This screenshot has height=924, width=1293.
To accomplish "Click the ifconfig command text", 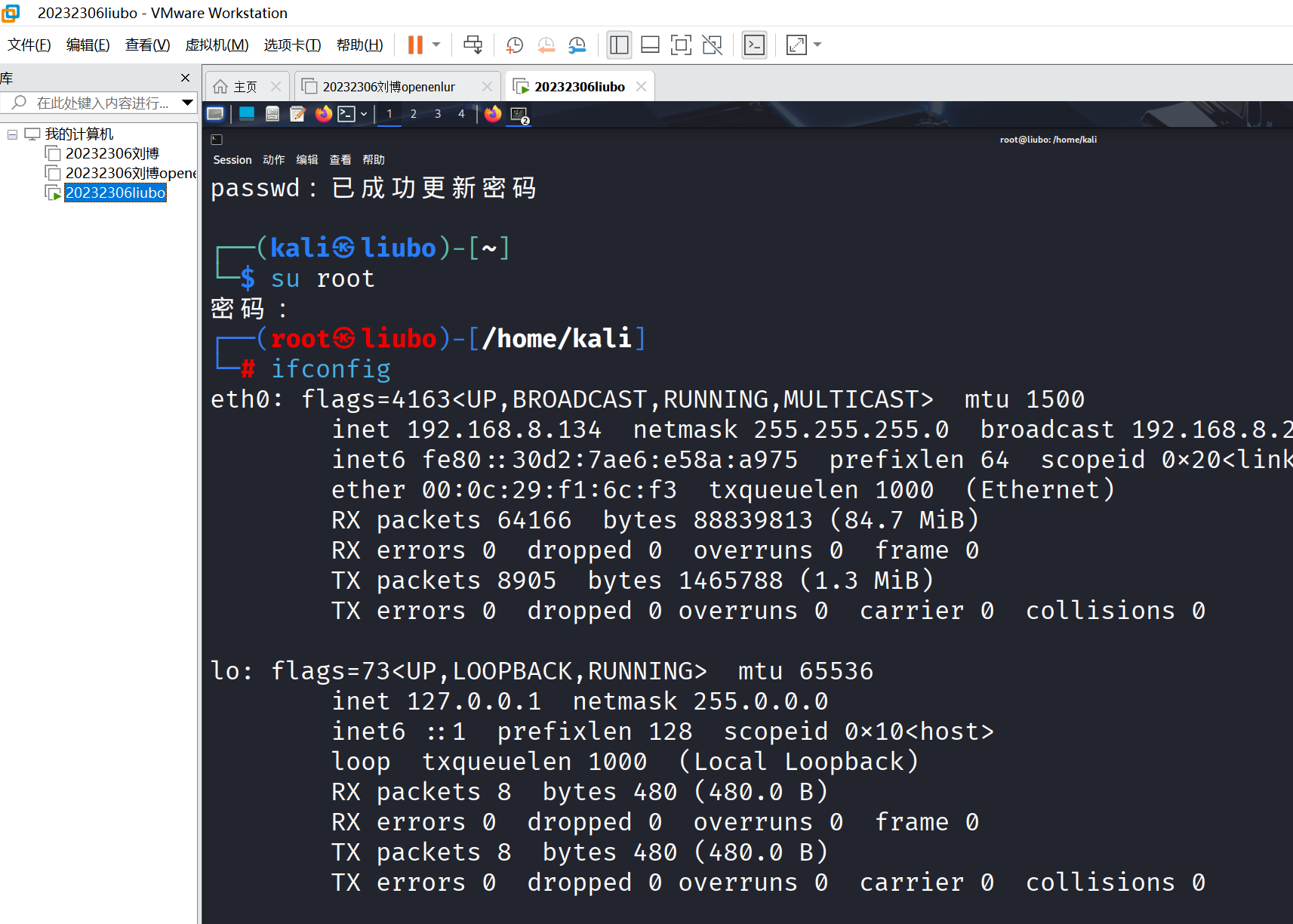I will point(331,369).
